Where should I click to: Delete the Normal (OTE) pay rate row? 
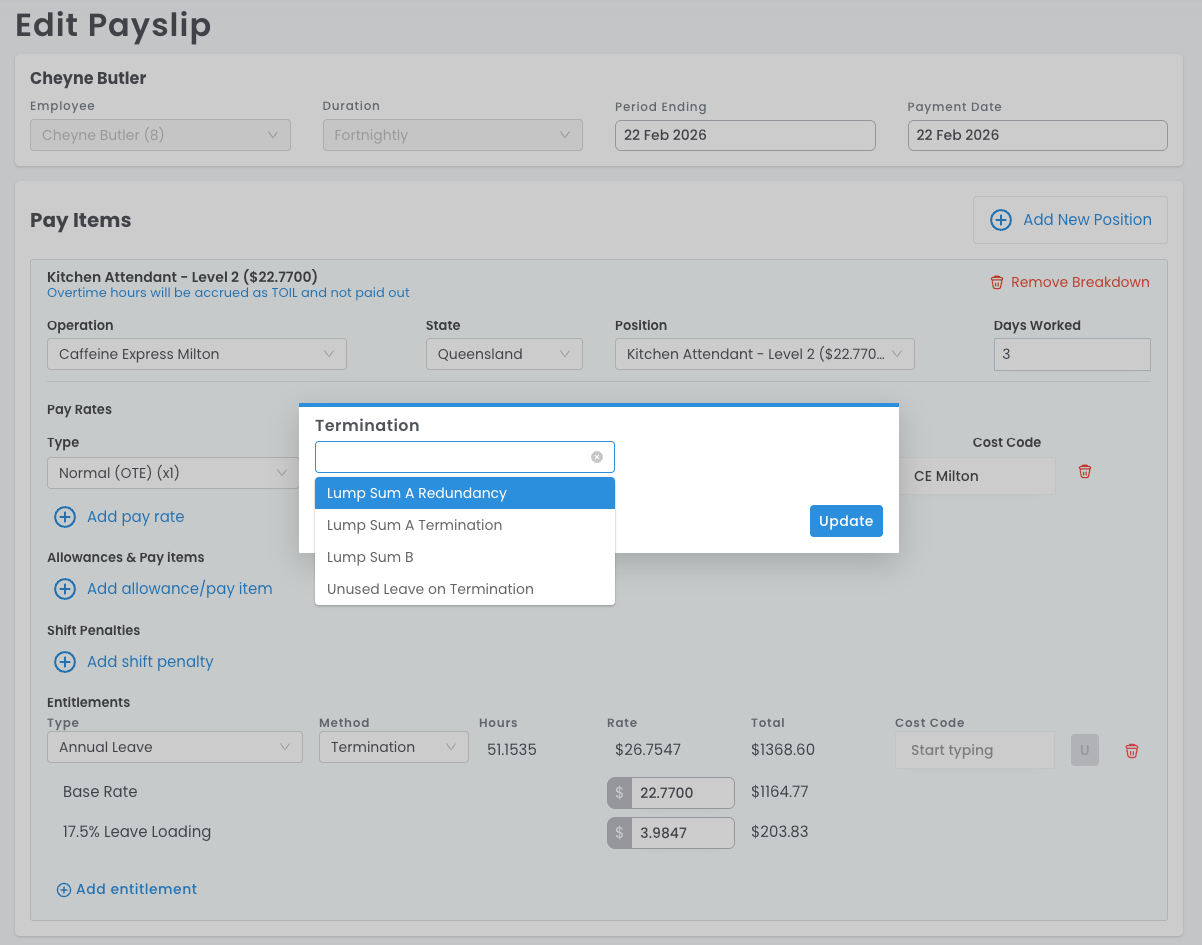pyautogui.click(x=1084, y=471)
